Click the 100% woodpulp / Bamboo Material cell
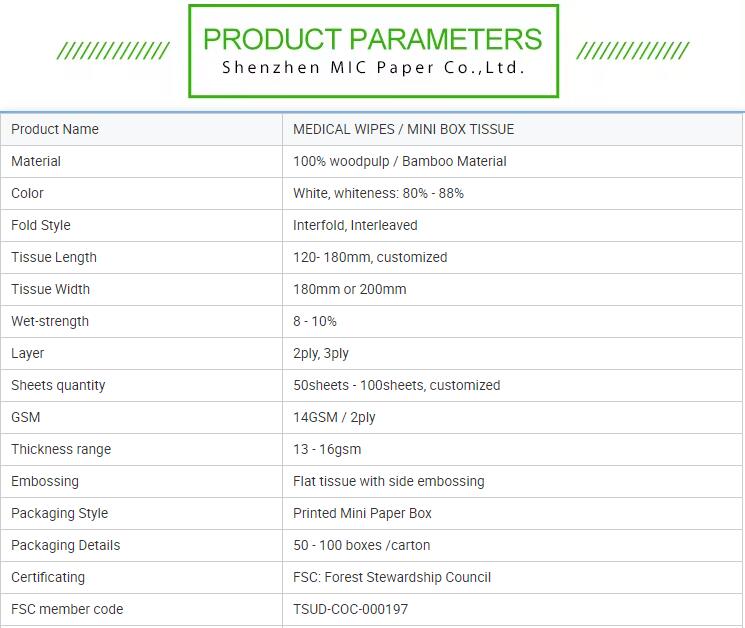The image size is (745, 628). click(x=512, y=162)
